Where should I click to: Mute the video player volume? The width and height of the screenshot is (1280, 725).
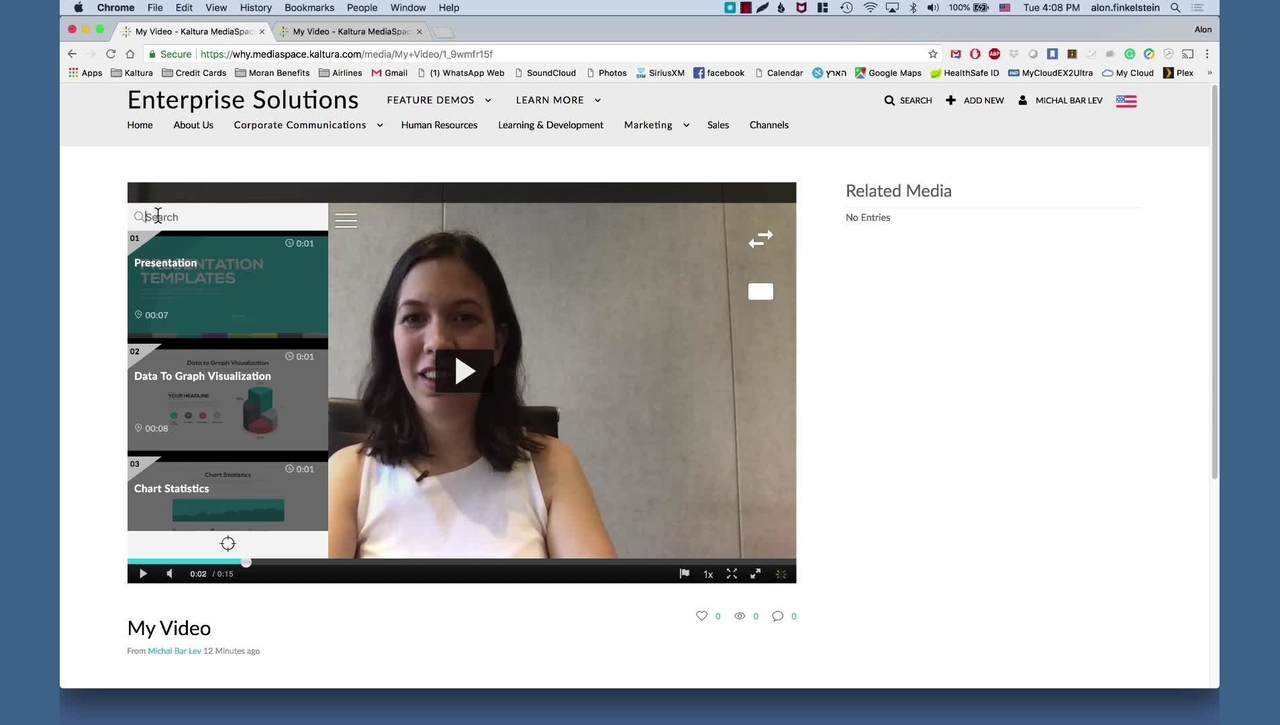click(169, 574)
